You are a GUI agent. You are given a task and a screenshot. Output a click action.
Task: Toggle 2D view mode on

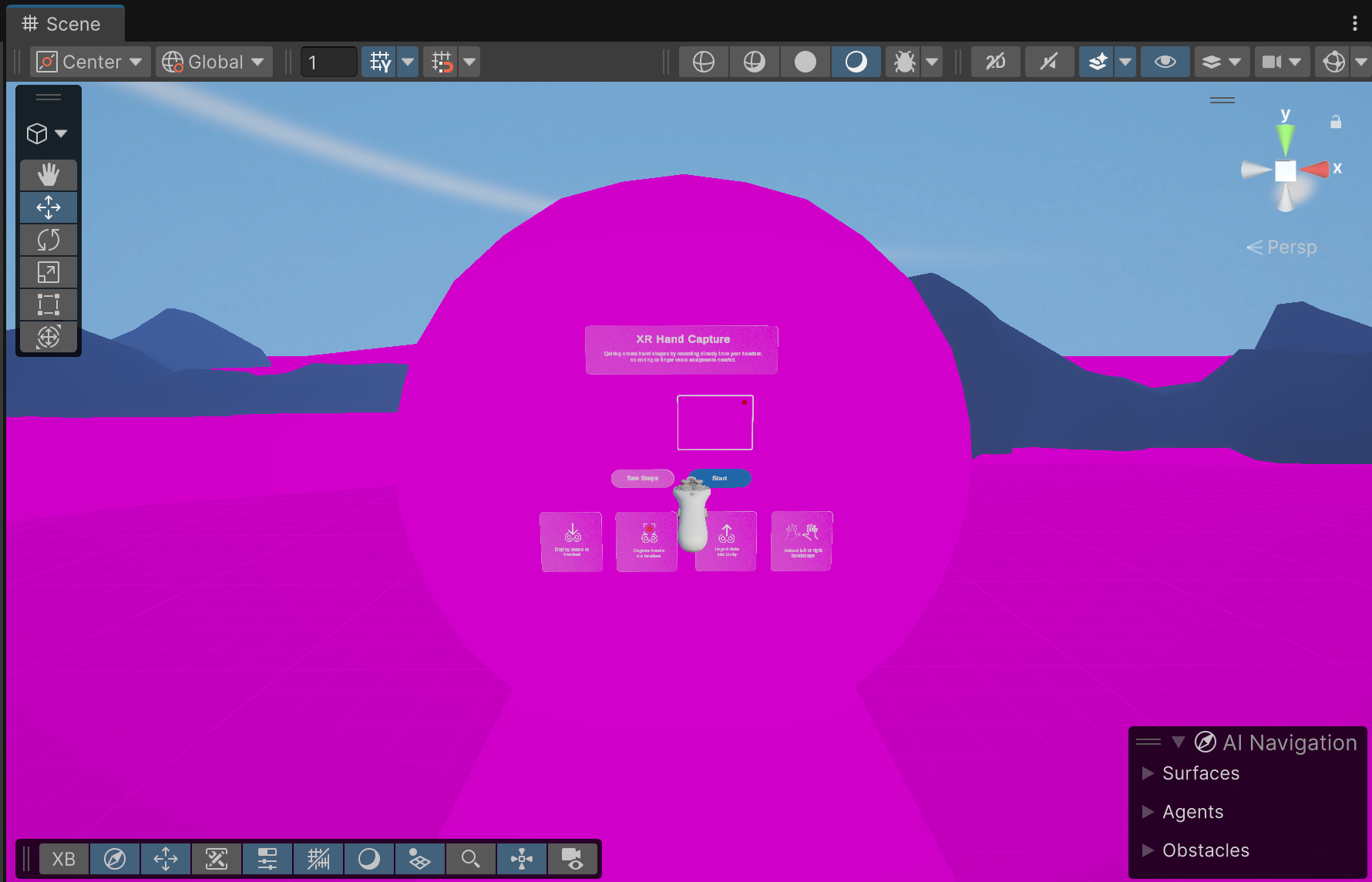pos(995,62)
